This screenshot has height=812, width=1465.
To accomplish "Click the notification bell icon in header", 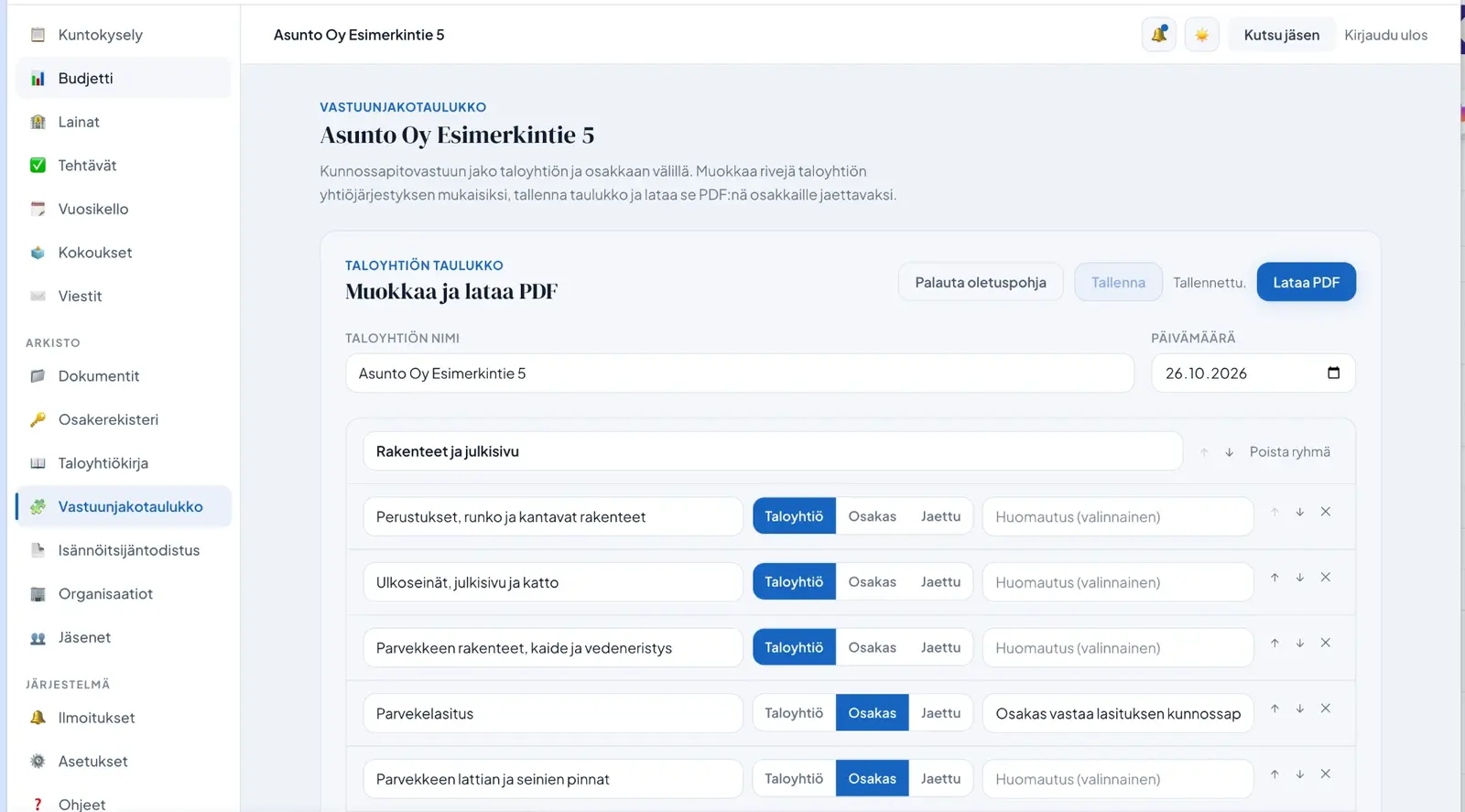I will [x=1158, y=35].
